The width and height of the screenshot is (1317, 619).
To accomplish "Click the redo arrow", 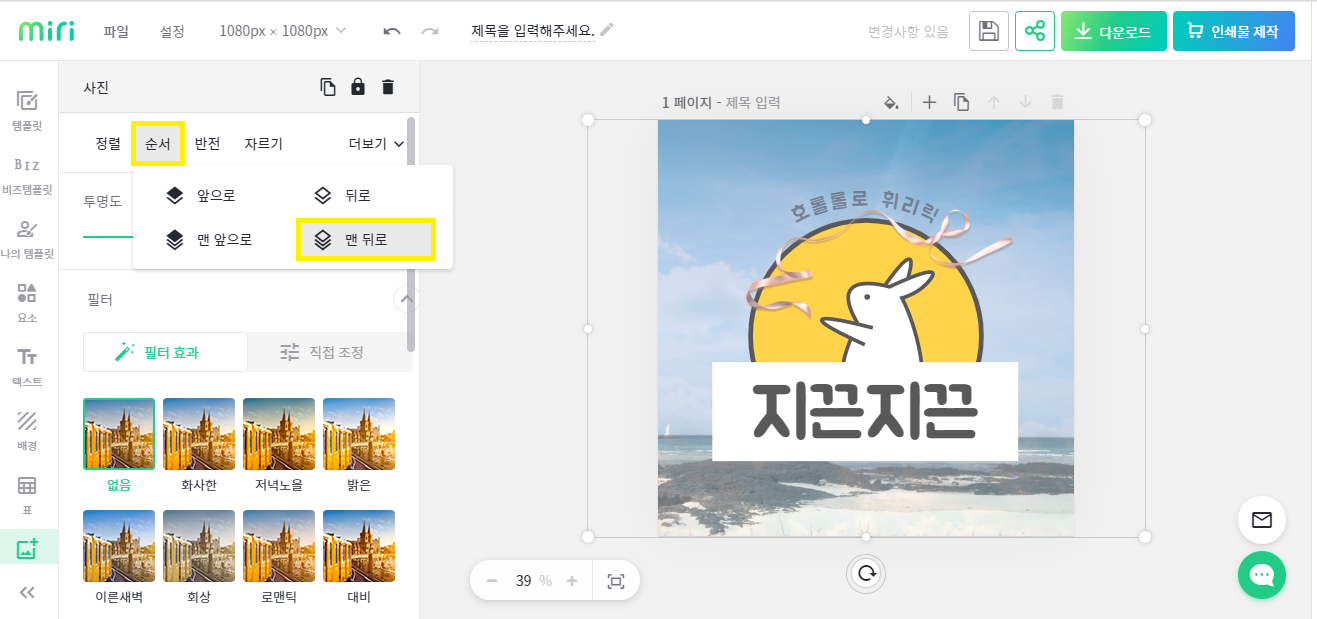I will 430,31.
